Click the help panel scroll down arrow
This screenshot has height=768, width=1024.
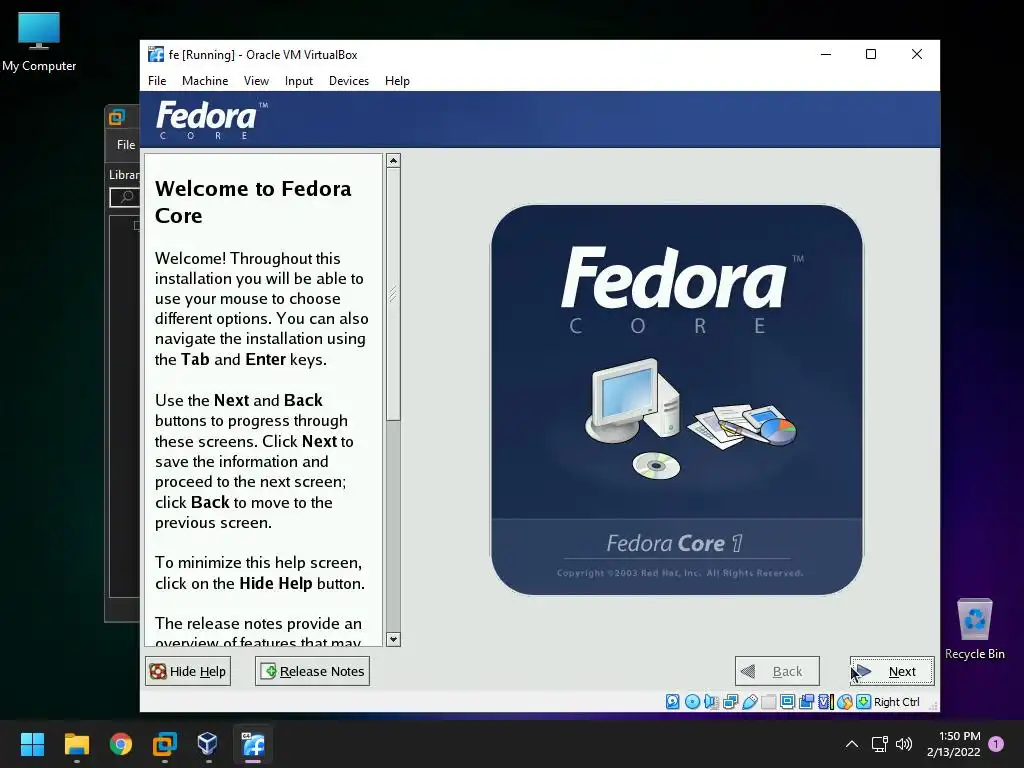click(x=393, y=639)
